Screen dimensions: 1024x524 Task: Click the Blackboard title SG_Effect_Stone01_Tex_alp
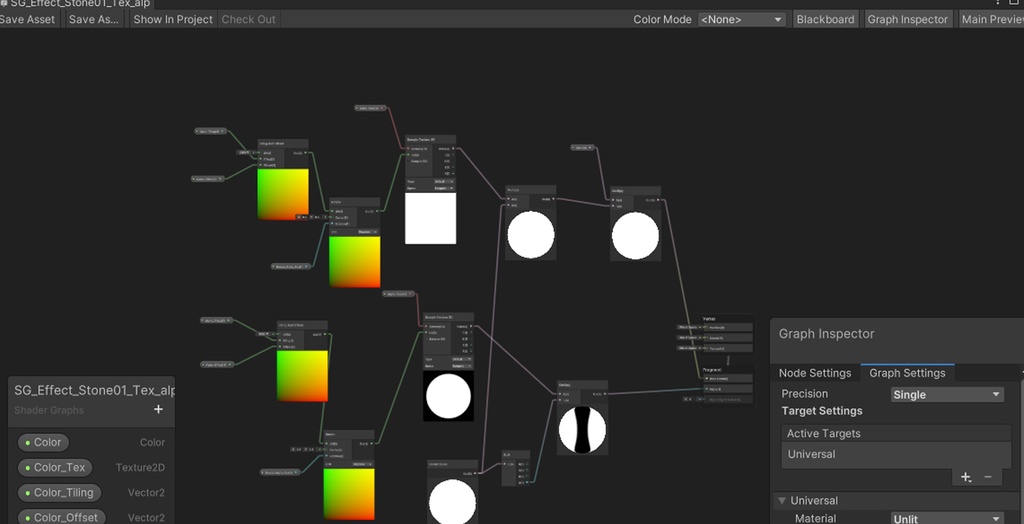tap(94, 391)
